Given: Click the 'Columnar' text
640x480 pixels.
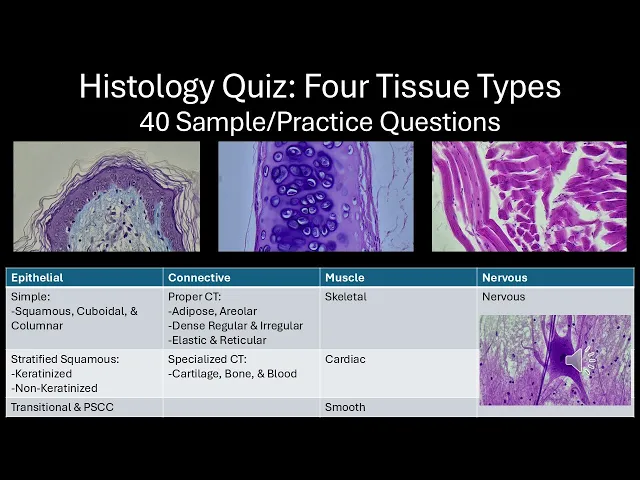Looking at the screenshot, I should coord(37,326).
